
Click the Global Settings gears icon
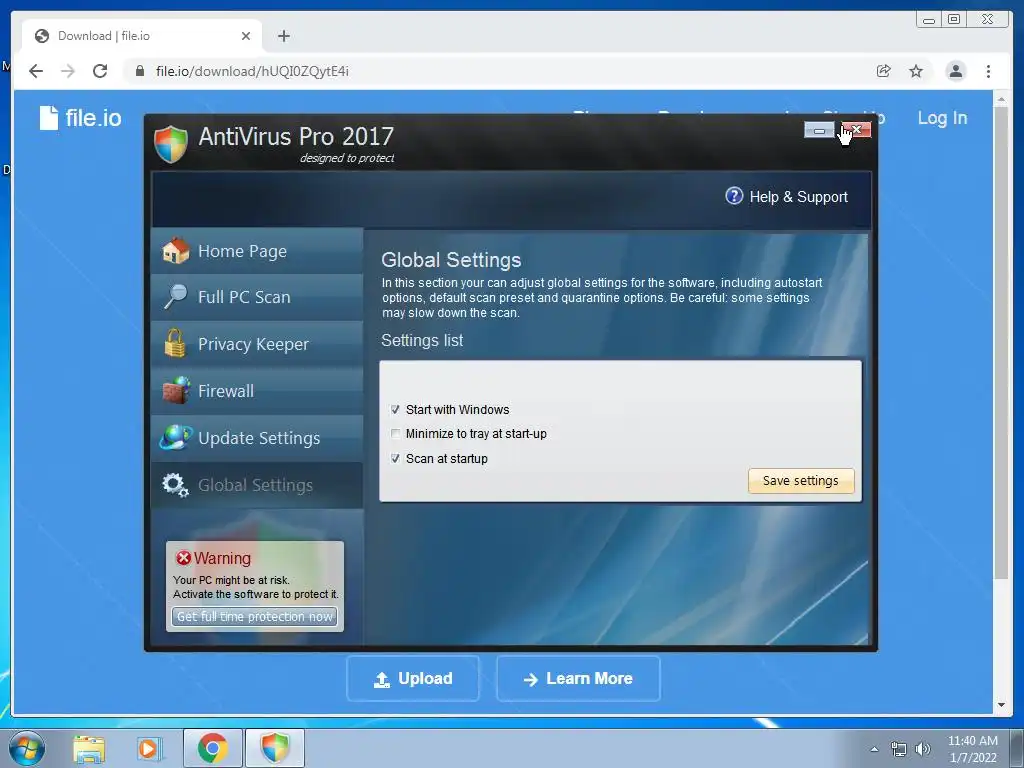(x=176, y=485)
